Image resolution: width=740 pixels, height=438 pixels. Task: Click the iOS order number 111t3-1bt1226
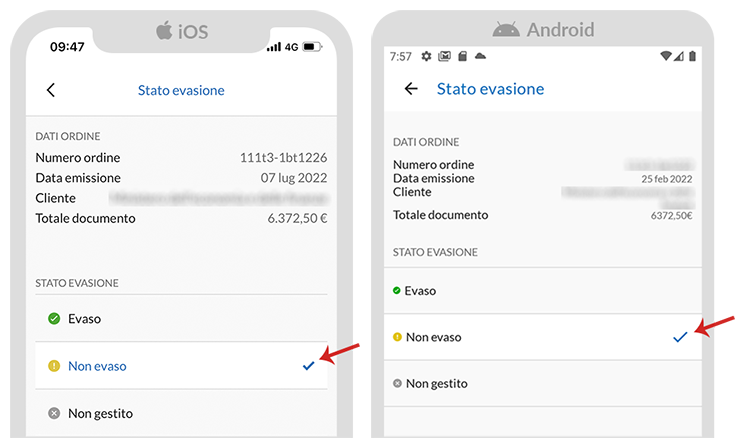tap(284, 158)
